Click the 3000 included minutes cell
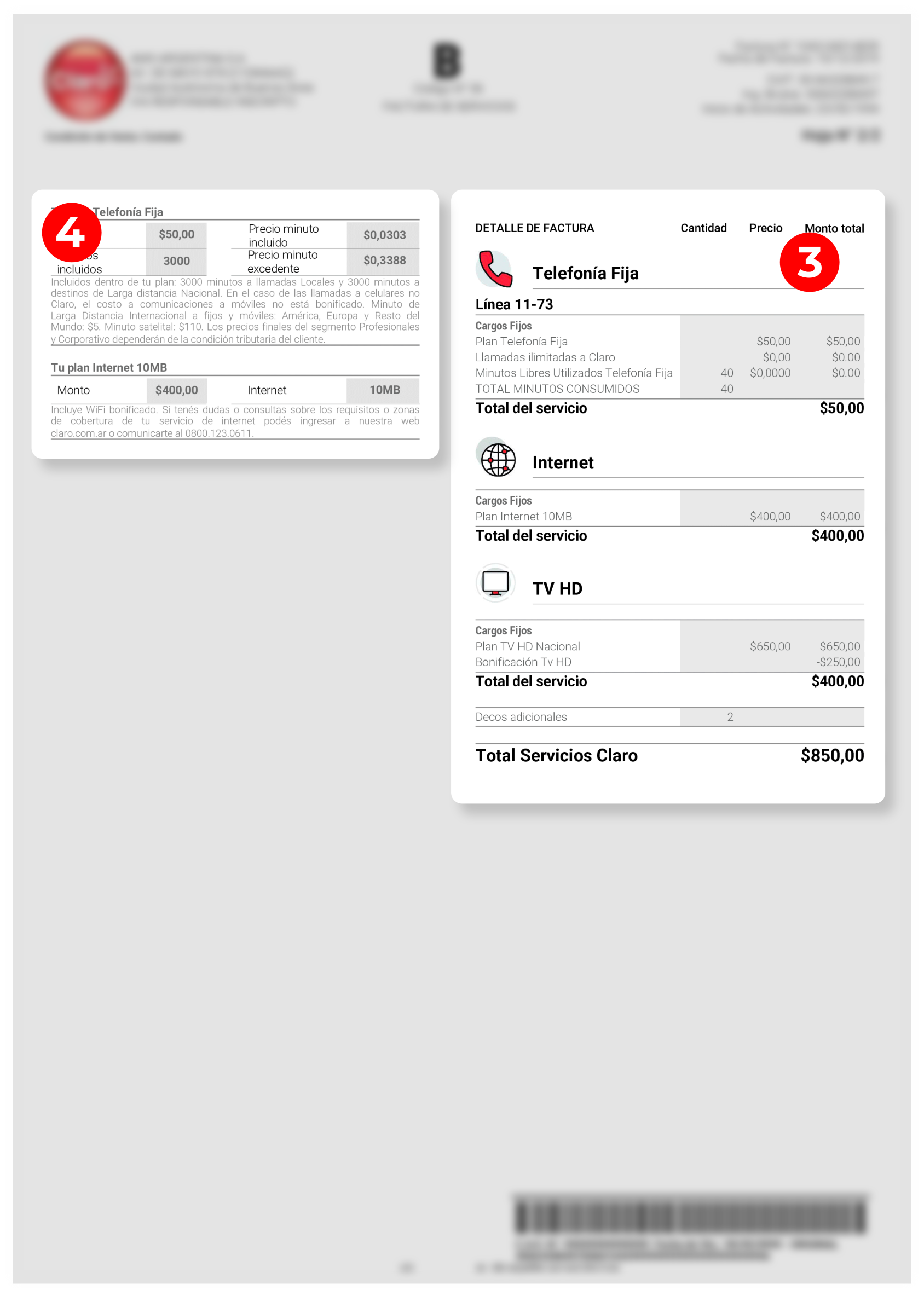 (x=176, y=261)
